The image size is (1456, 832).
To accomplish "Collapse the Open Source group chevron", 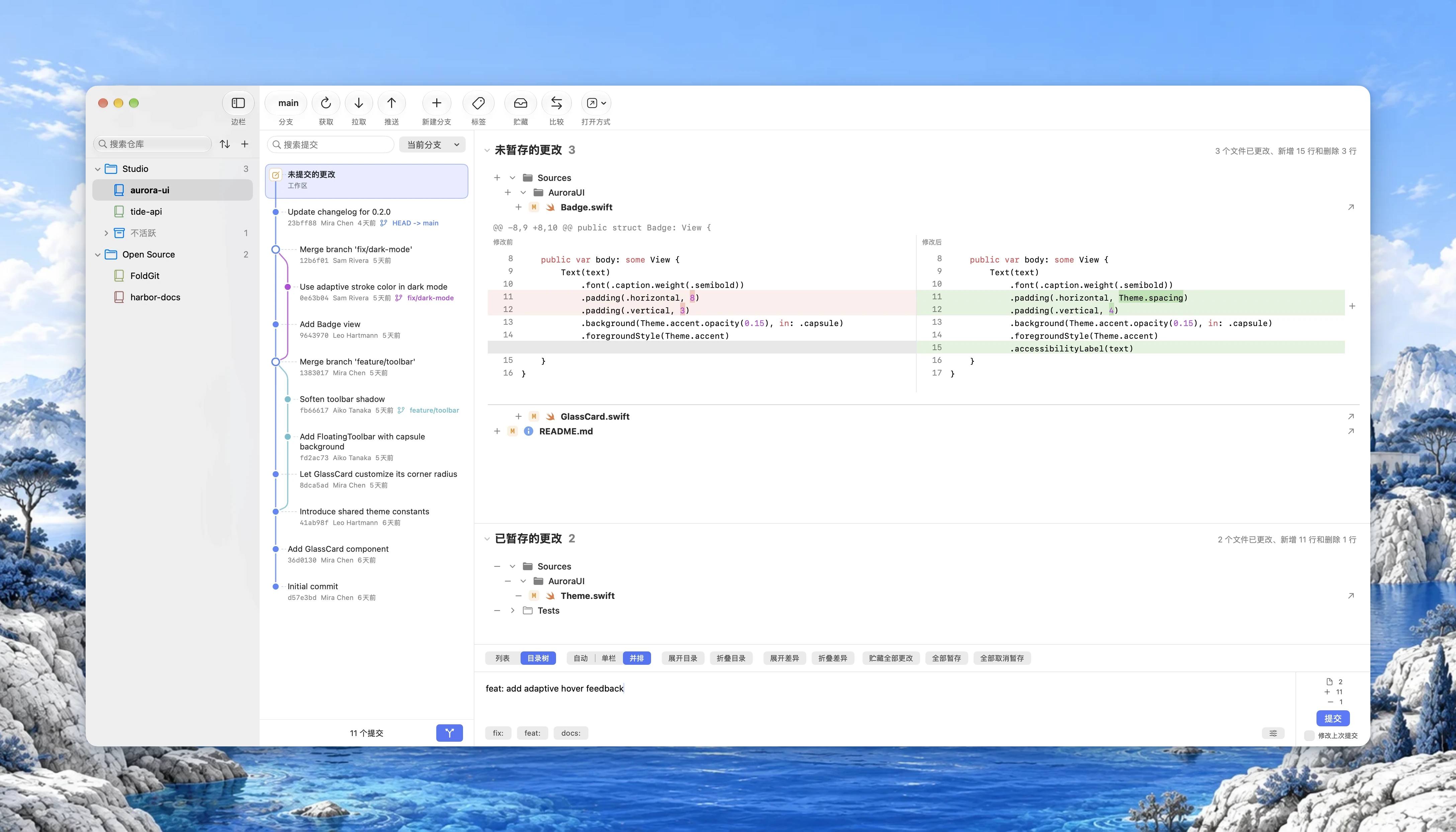I will (98, 254).
